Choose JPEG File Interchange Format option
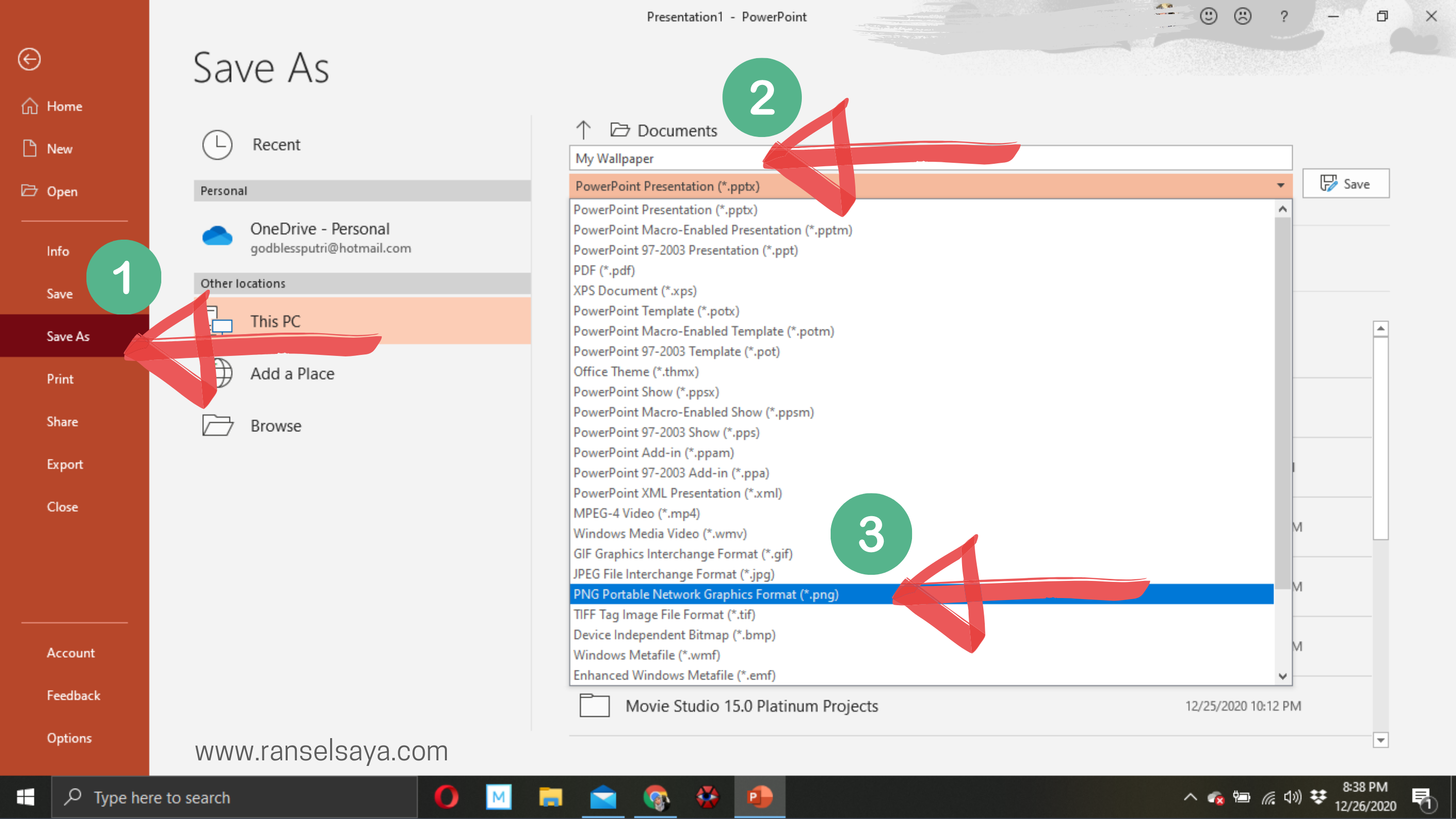 [674, 574]
